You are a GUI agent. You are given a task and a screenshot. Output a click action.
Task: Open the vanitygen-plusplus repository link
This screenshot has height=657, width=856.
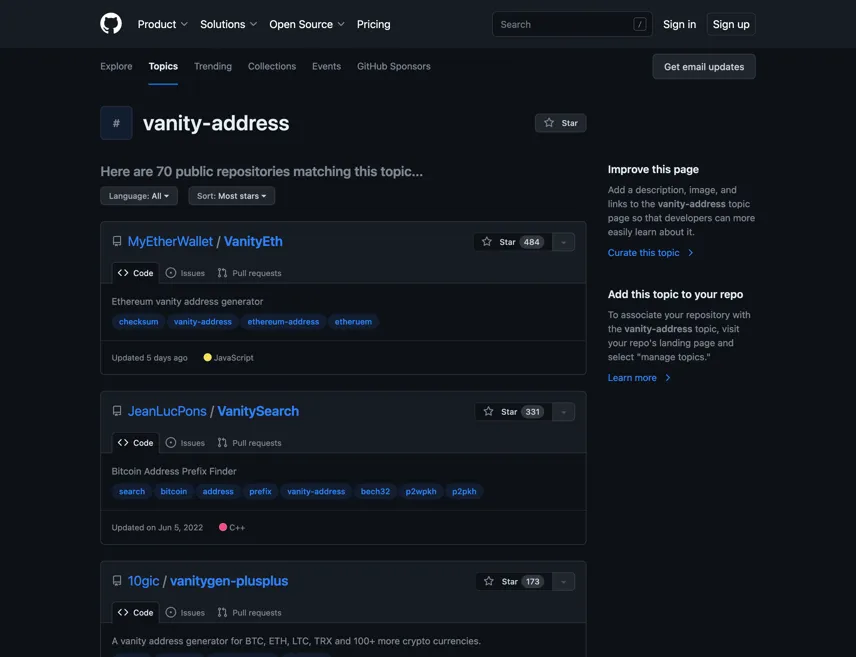pyautogui.click(x=229, y=581)
